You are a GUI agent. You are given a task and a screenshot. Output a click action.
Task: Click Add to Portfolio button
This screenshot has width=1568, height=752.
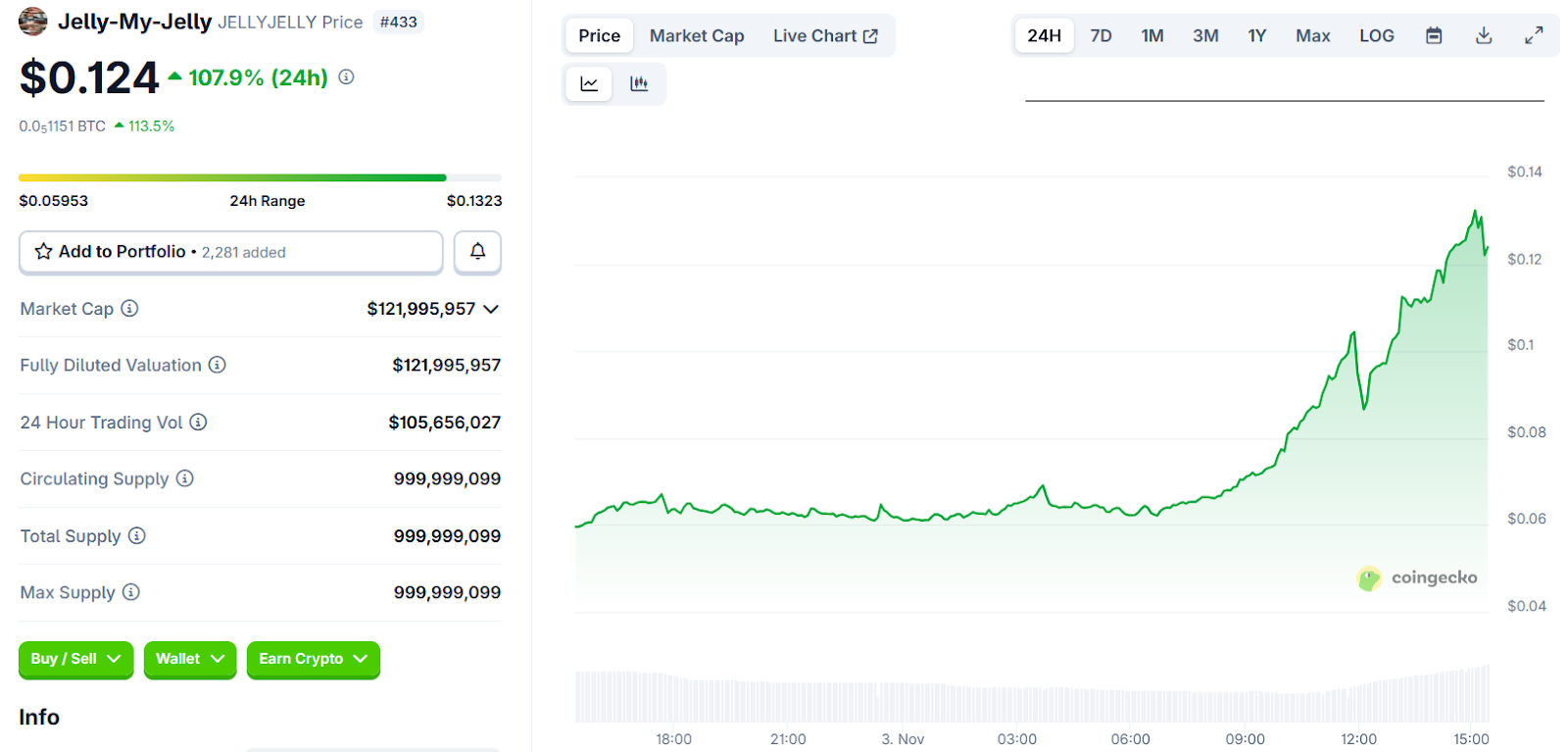click(230, 252)
